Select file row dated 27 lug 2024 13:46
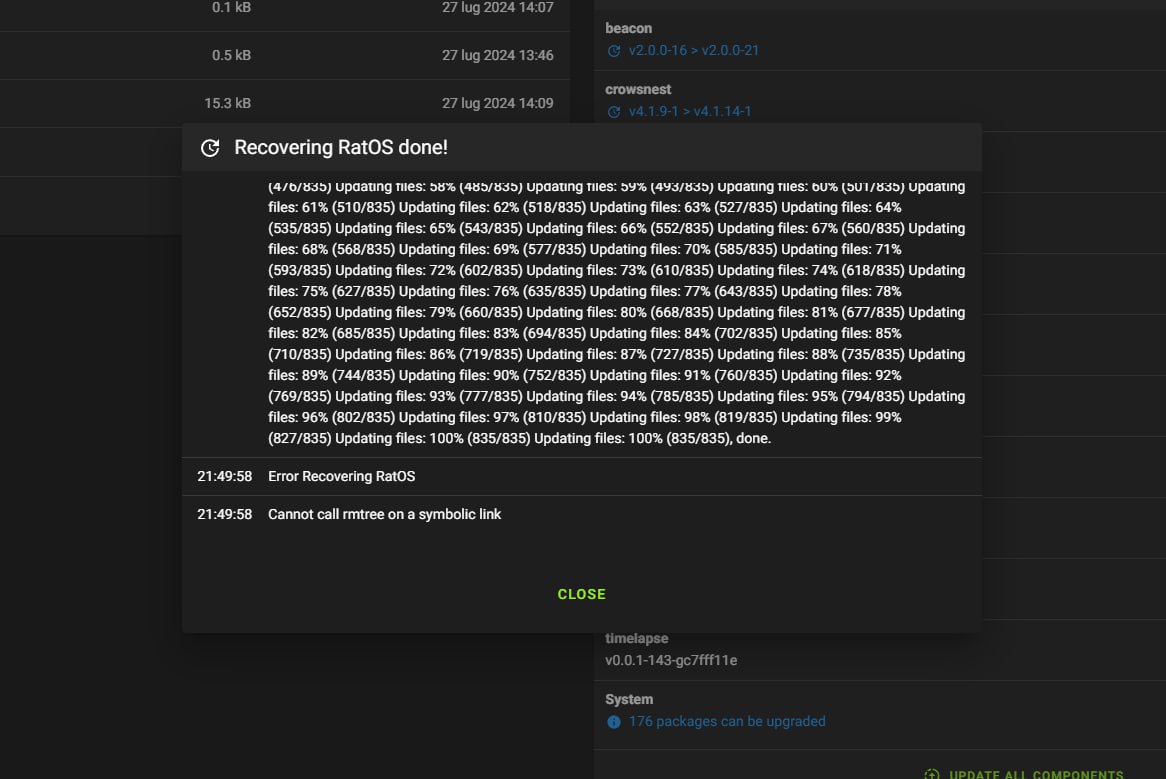Screen dimensions: 1166x779 click(285, 56)
